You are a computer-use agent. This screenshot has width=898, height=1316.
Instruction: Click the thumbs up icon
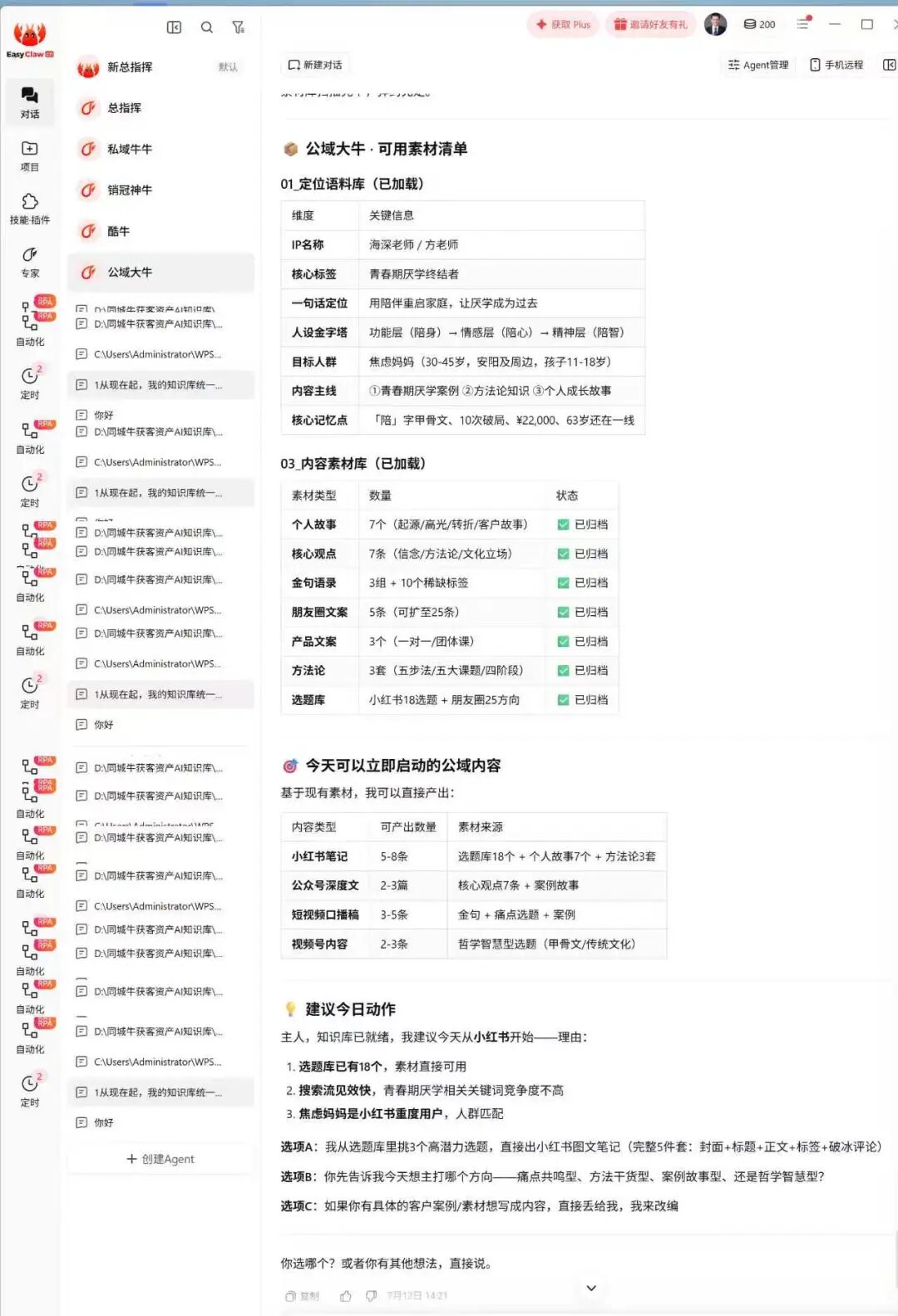click(x=346, y=1295)
